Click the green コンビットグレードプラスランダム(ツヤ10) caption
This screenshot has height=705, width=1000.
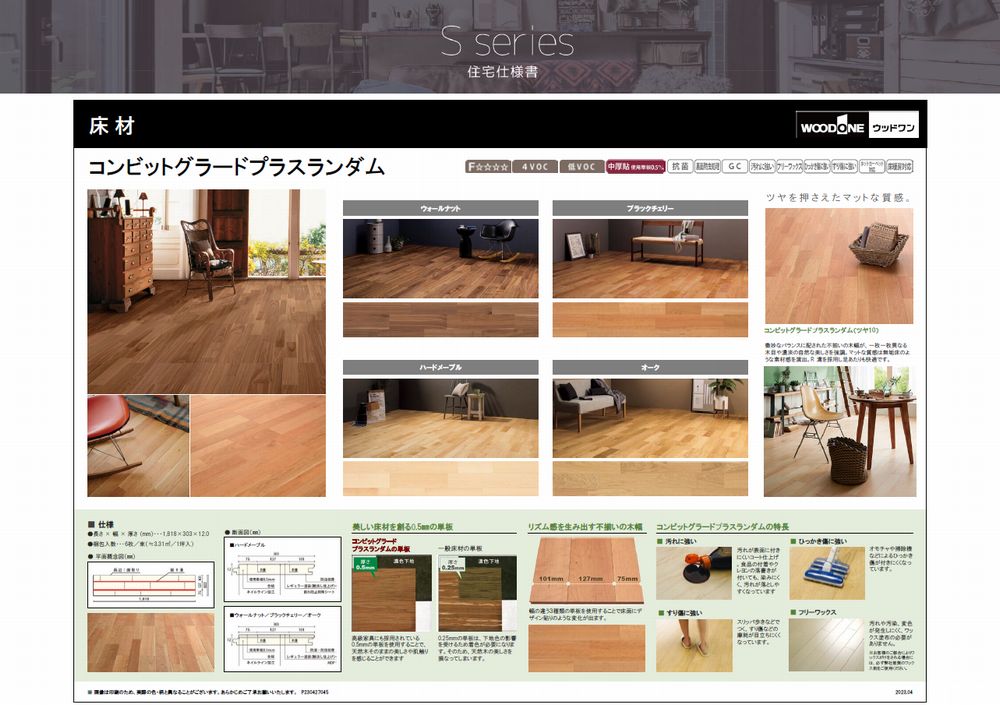tap(821, 330)
